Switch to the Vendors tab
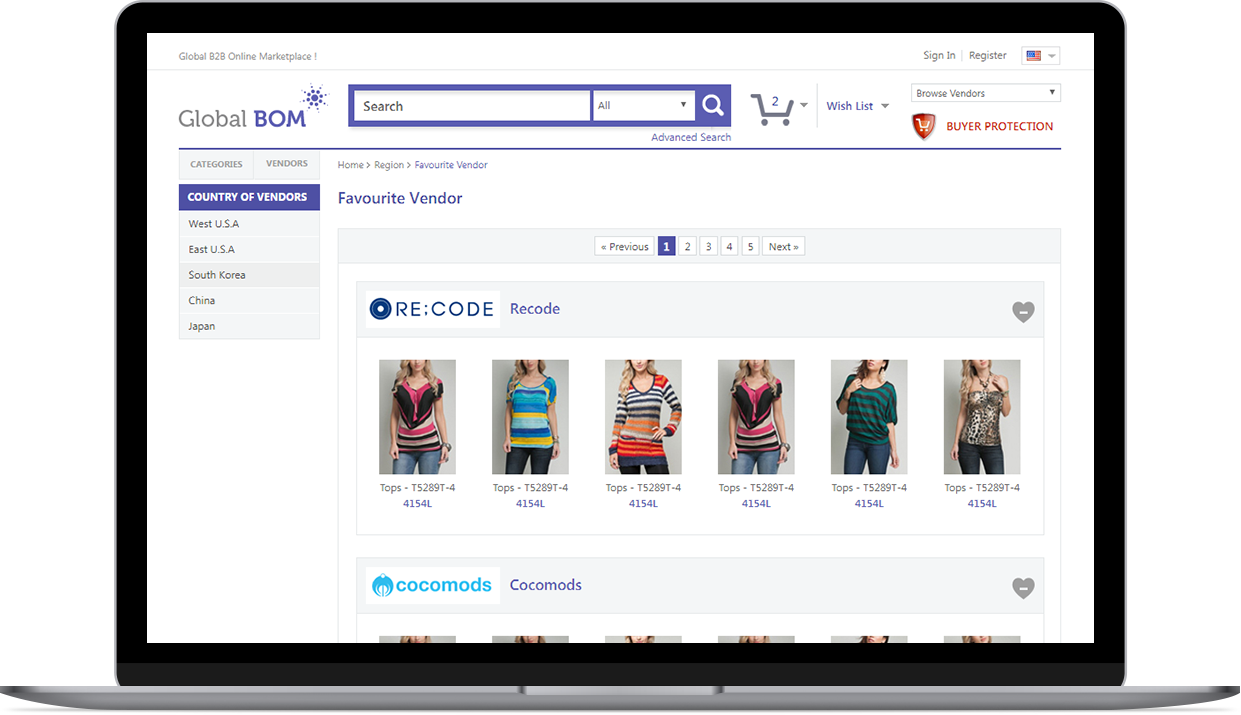 point(287,164)
